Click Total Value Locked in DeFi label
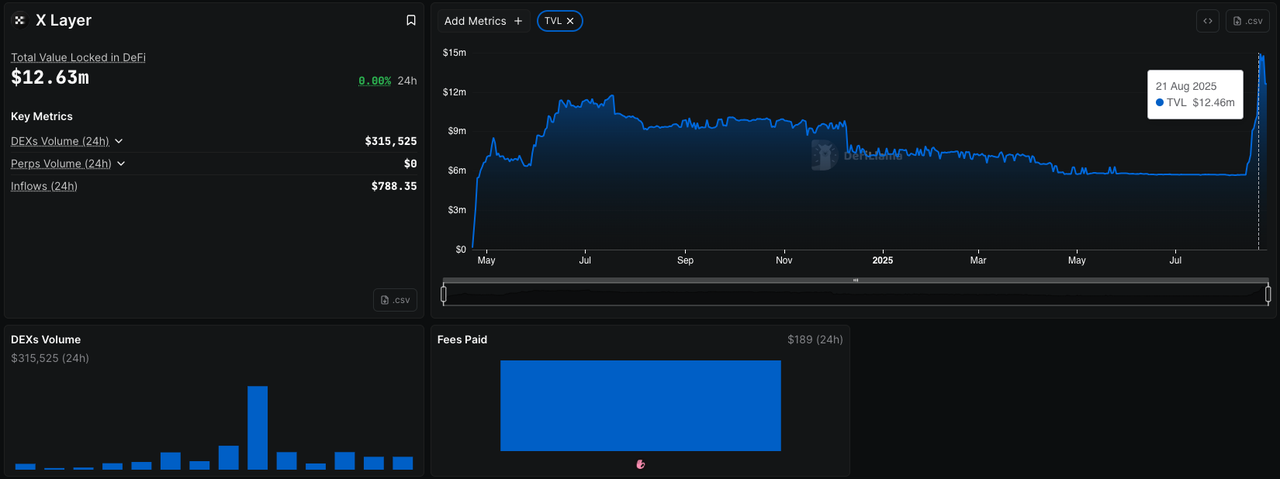The height and width of the screenshot is (479, 1280). 78,58
